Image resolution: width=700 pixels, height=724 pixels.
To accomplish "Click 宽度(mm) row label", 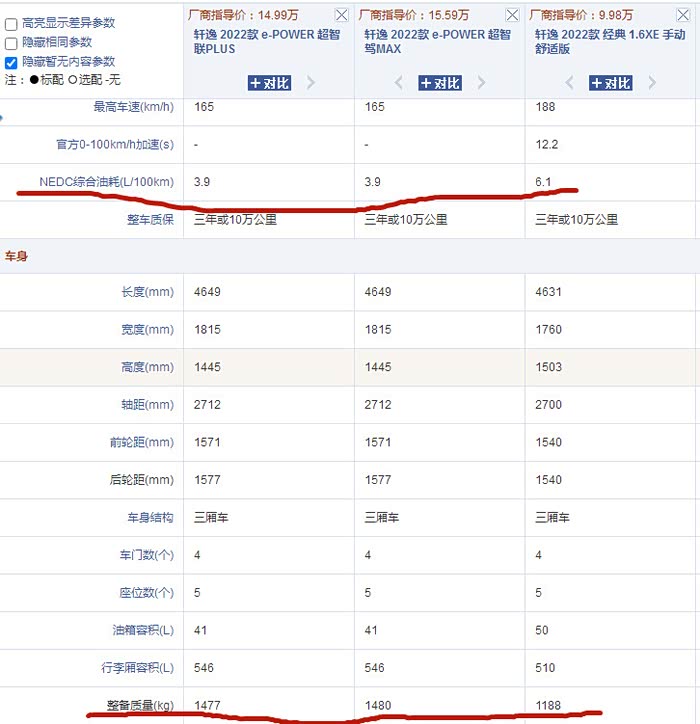I will tap(147, 330).
